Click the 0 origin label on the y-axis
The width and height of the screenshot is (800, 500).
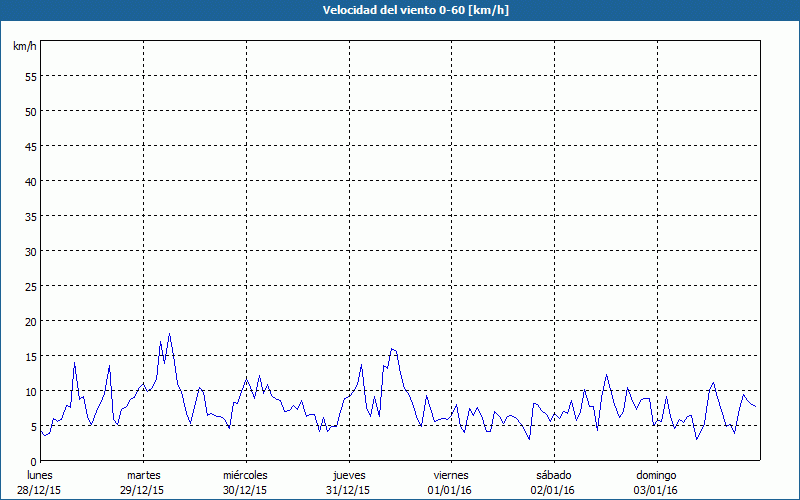[33, 461]
